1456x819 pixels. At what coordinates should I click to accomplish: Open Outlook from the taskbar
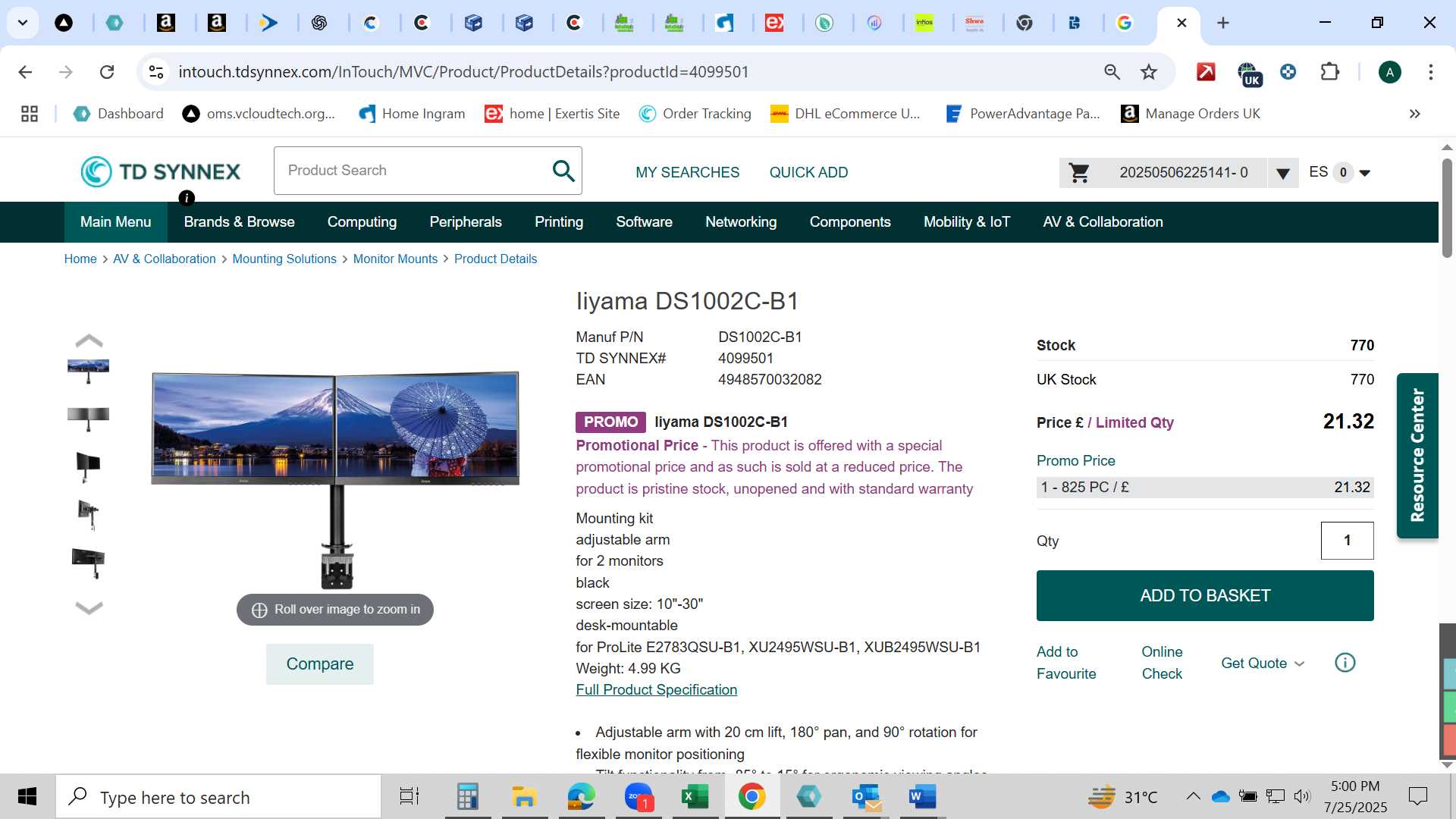[866, 797]
